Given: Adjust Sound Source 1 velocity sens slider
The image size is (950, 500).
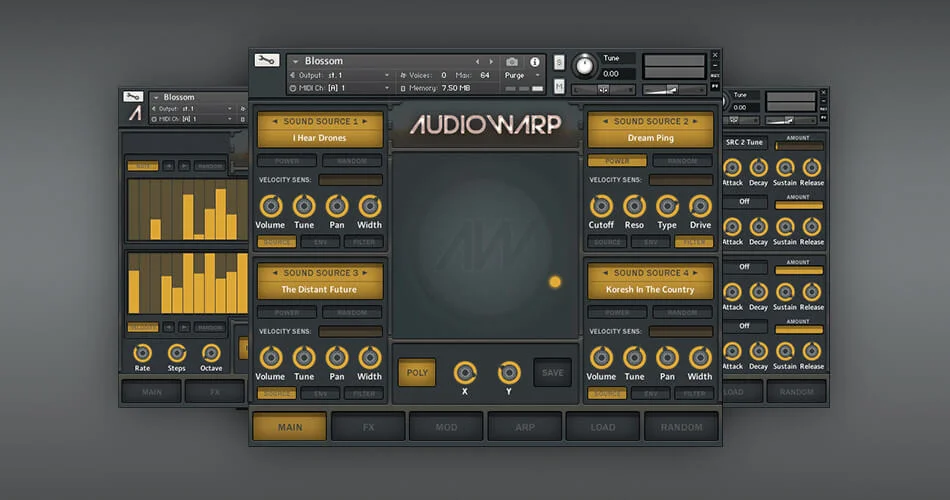Looking at the screenshot, I should click(x=350, y=180).
